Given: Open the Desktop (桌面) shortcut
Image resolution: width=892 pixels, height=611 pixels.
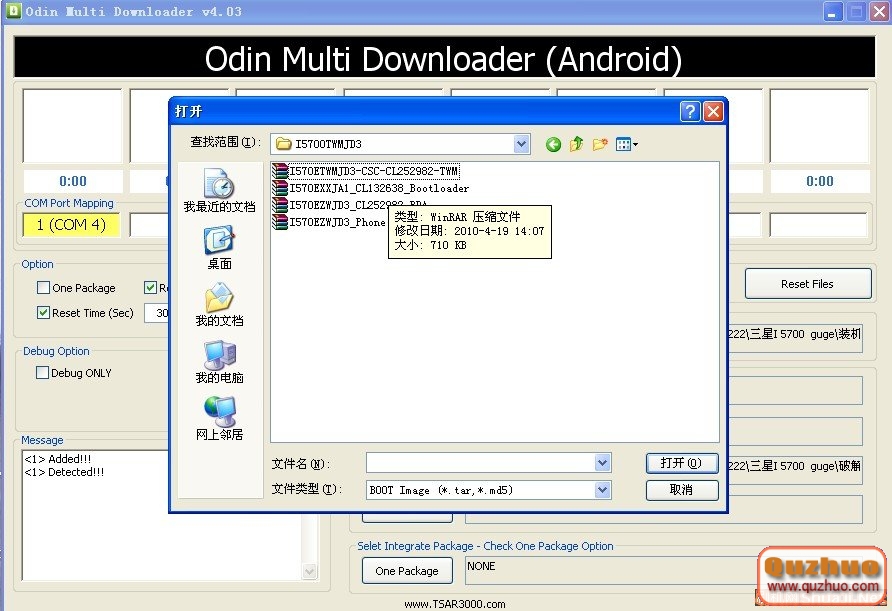Looking at the screenshot, I should 220,248.
